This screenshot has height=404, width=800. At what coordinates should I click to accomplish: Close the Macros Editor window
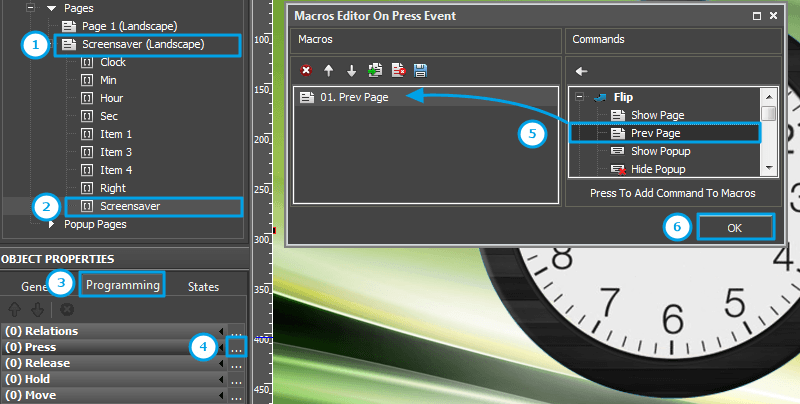(x=773, y=16)
